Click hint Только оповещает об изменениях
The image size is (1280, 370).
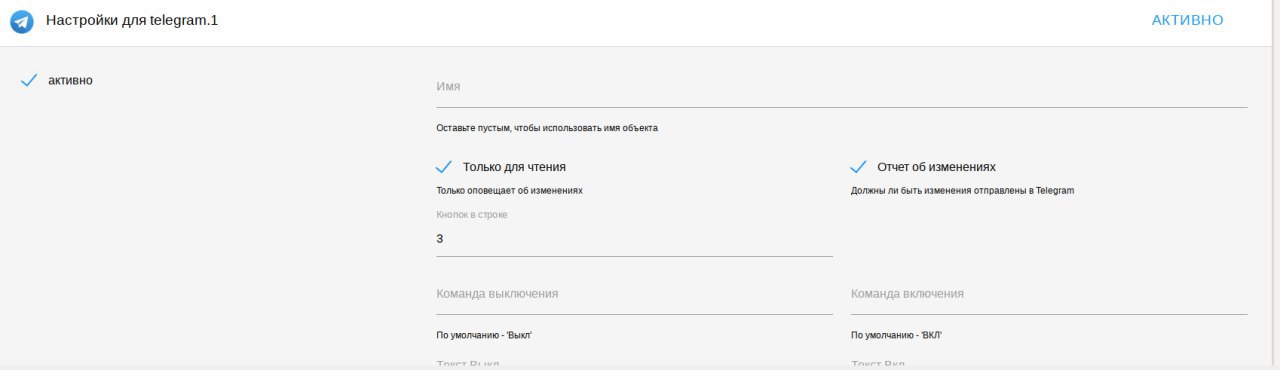pyautogui.click(x=509, y=190)
